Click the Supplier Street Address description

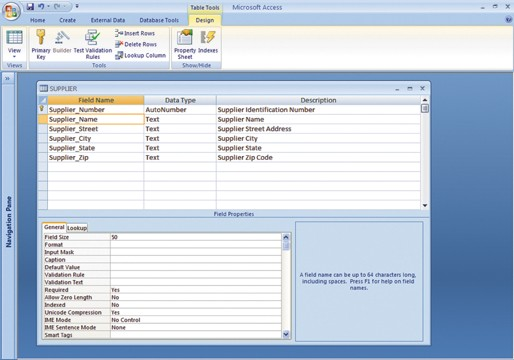pyautogui.click(x=254, y=129)
